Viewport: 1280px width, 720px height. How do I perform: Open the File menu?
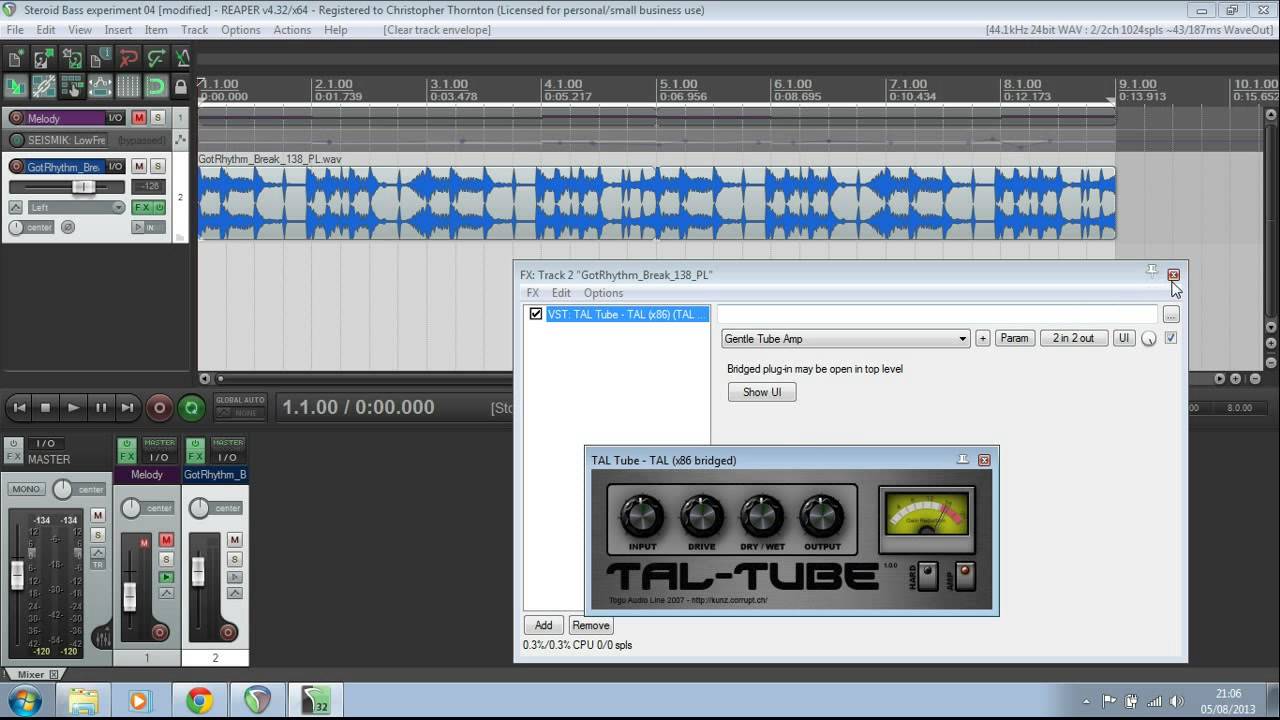coord(15,30)
